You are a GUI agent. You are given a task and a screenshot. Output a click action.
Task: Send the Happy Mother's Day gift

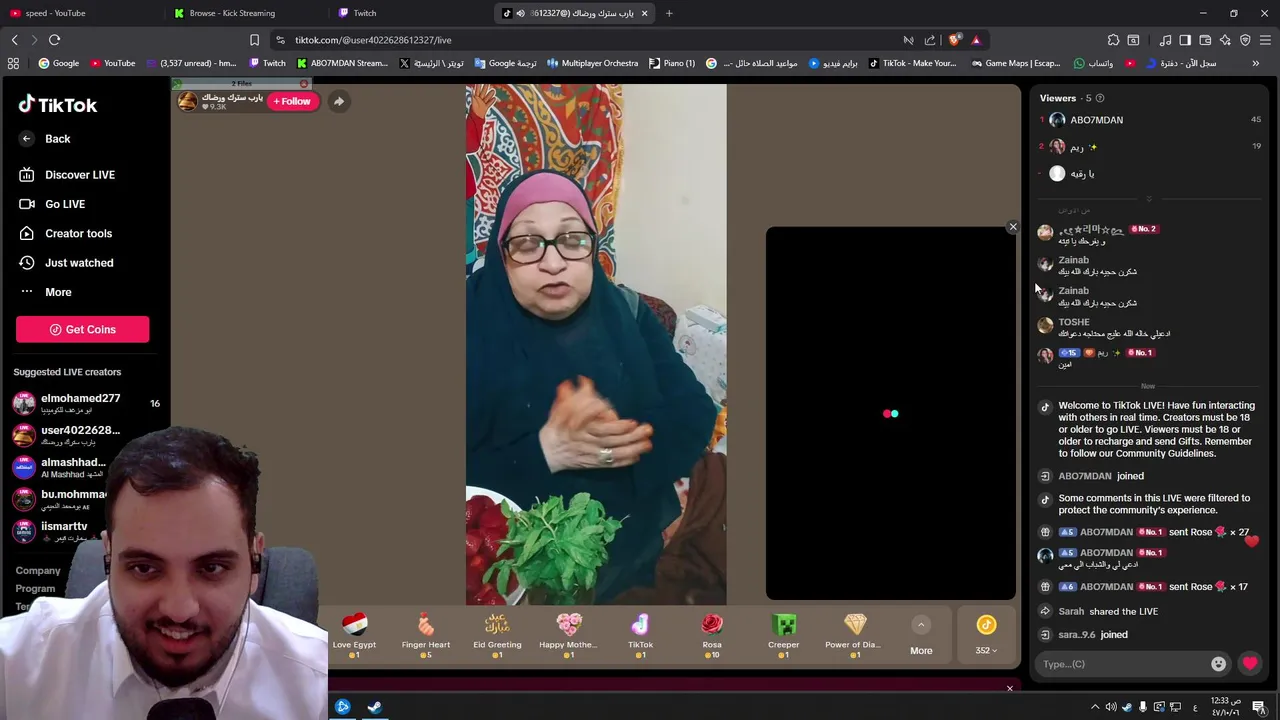pyautogui.click(x=568, y=634)
